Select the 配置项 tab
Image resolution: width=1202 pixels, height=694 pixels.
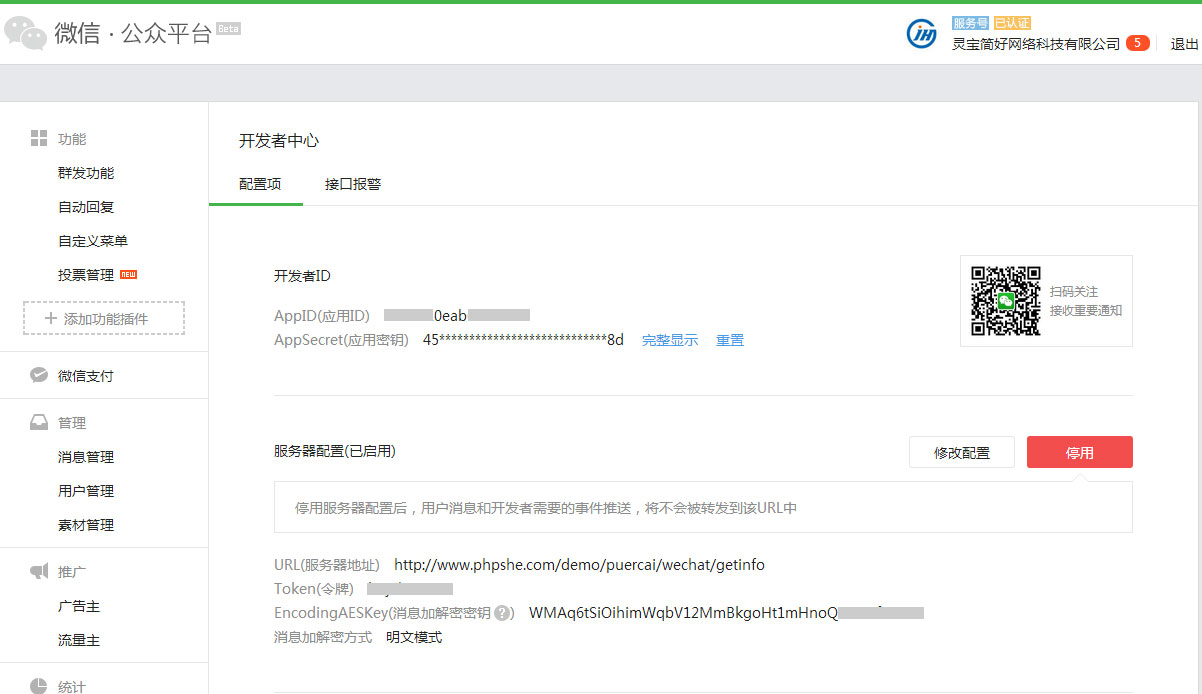click(259, 184)
